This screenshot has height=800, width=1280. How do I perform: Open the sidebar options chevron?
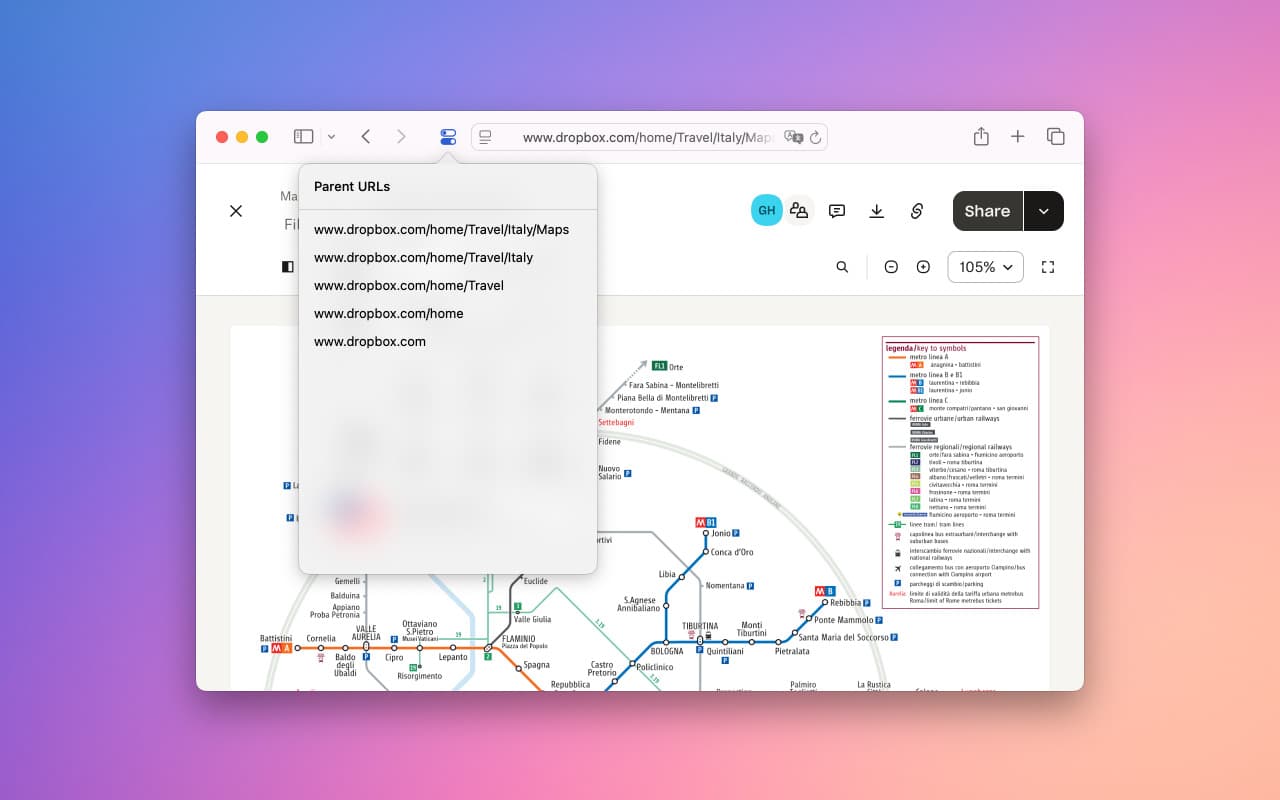[x=331, y=137]
